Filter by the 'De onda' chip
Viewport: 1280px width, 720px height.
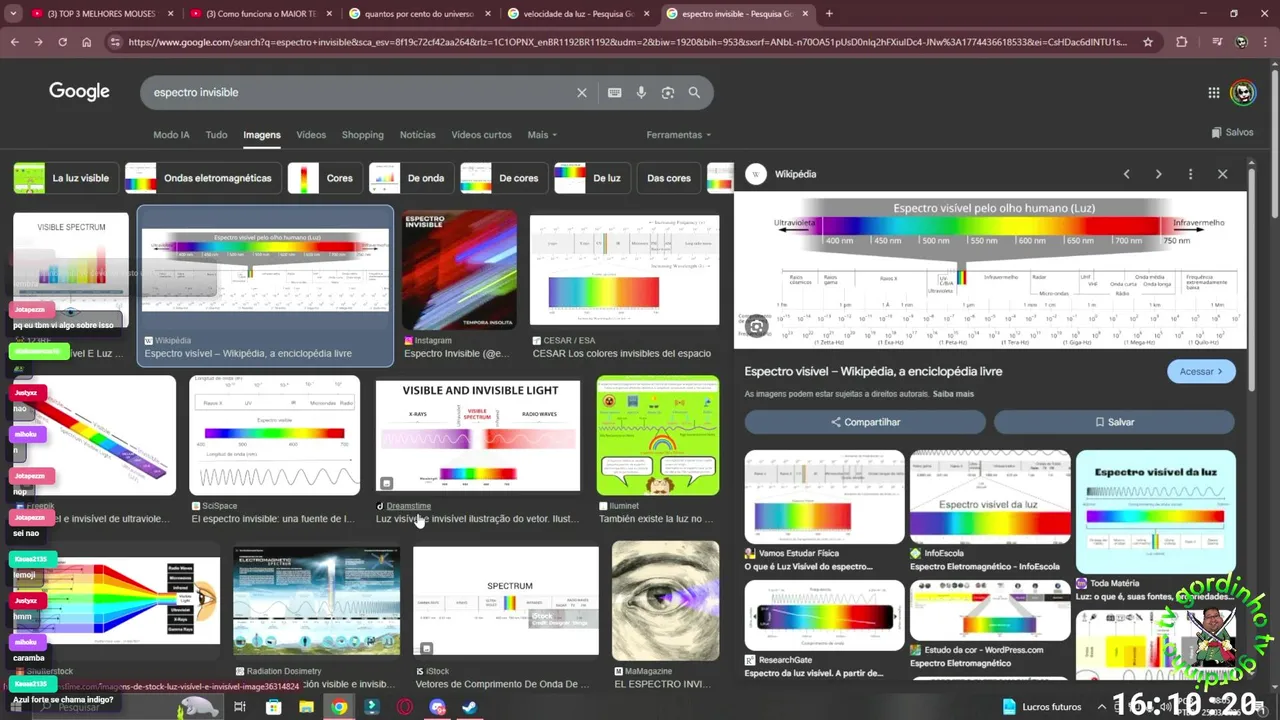411,178
